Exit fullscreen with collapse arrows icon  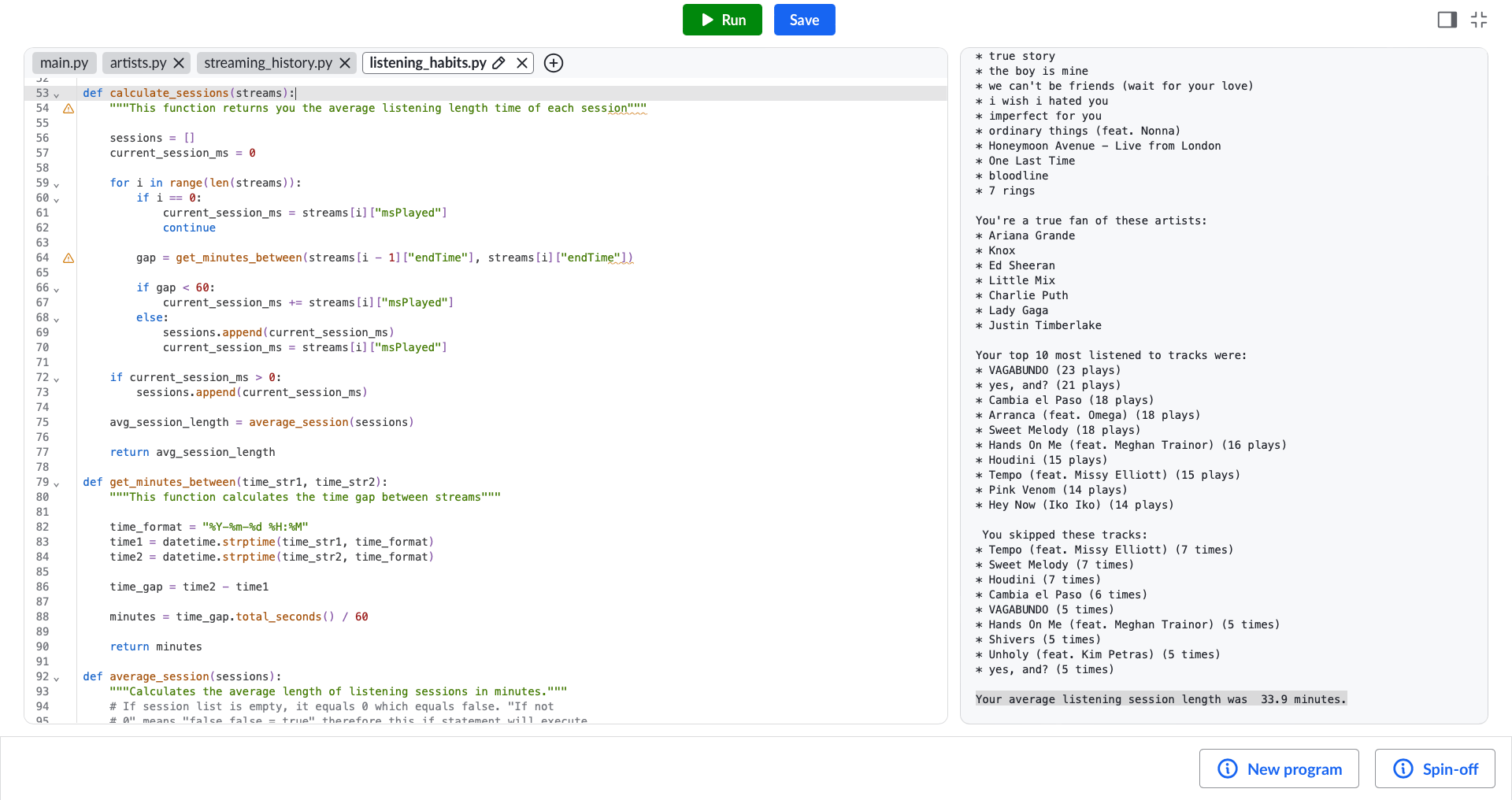tap(1479, 20)
